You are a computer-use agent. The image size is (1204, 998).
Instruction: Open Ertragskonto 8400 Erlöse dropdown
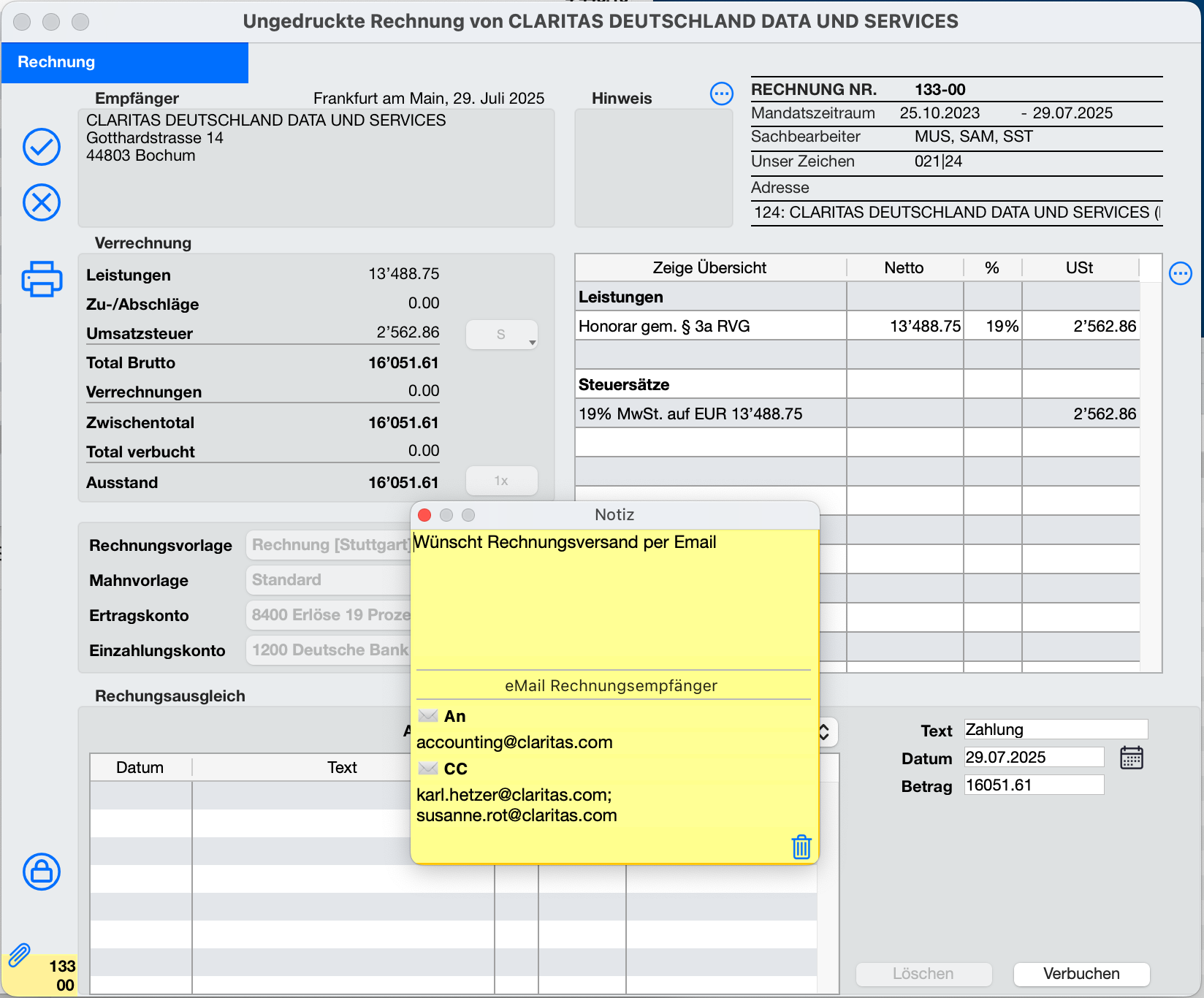[x=329, y=615]
